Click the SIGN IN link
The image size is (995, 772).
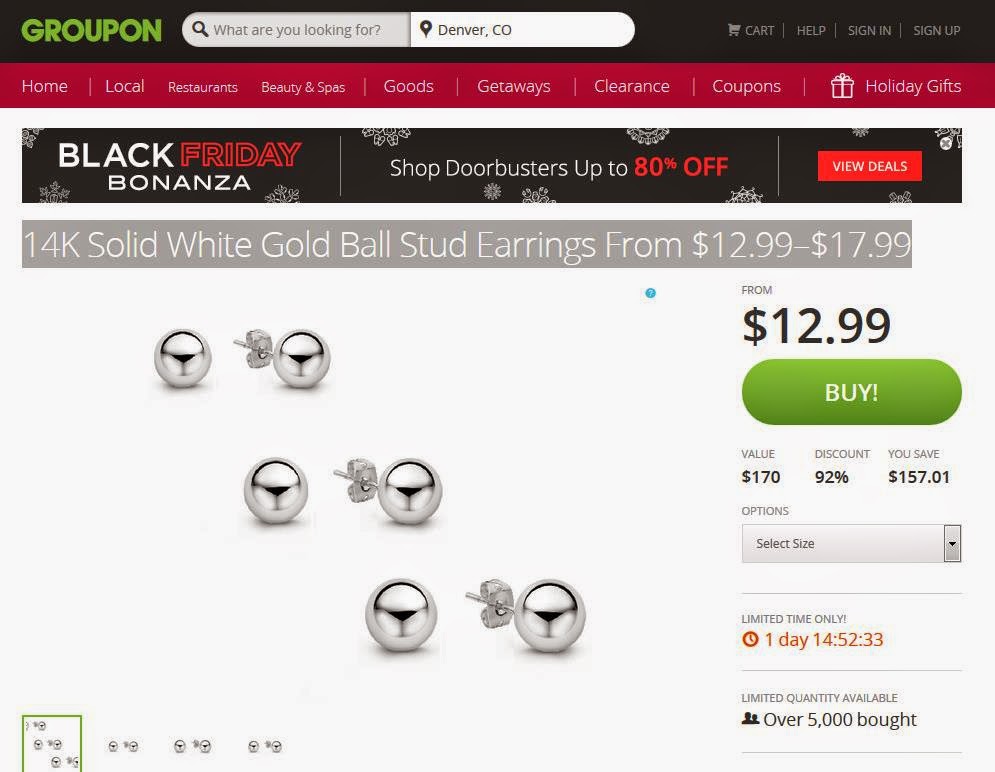pyautogui.click(x=869, y=30)
